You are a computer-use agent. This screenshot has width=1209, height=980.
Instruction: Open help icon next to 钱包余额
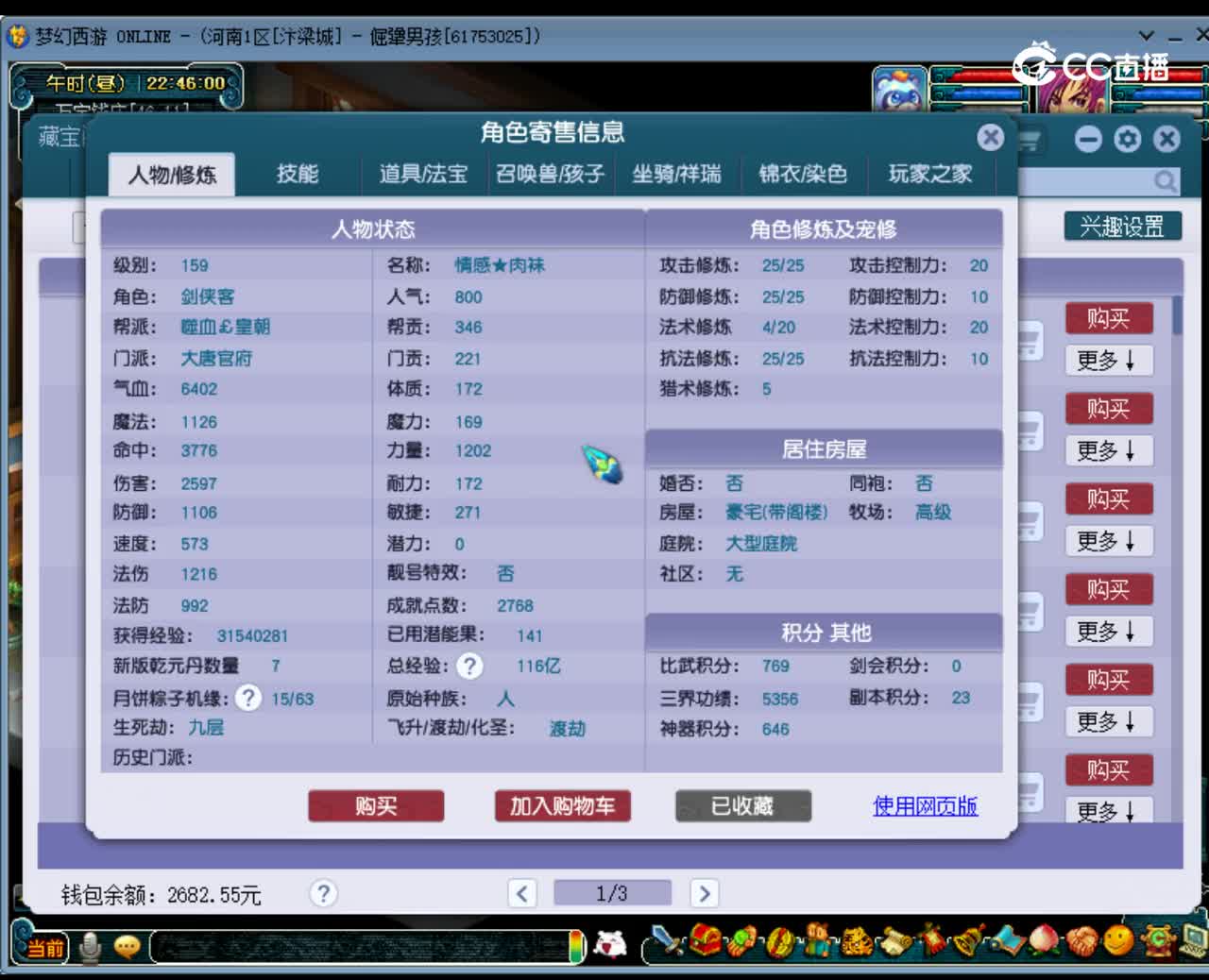(323, 893)
